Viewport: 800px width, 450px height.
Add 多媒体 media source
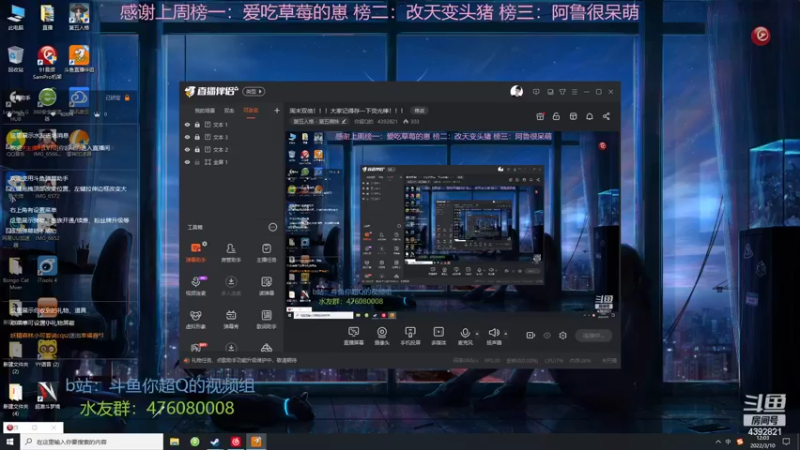[438, 336]
